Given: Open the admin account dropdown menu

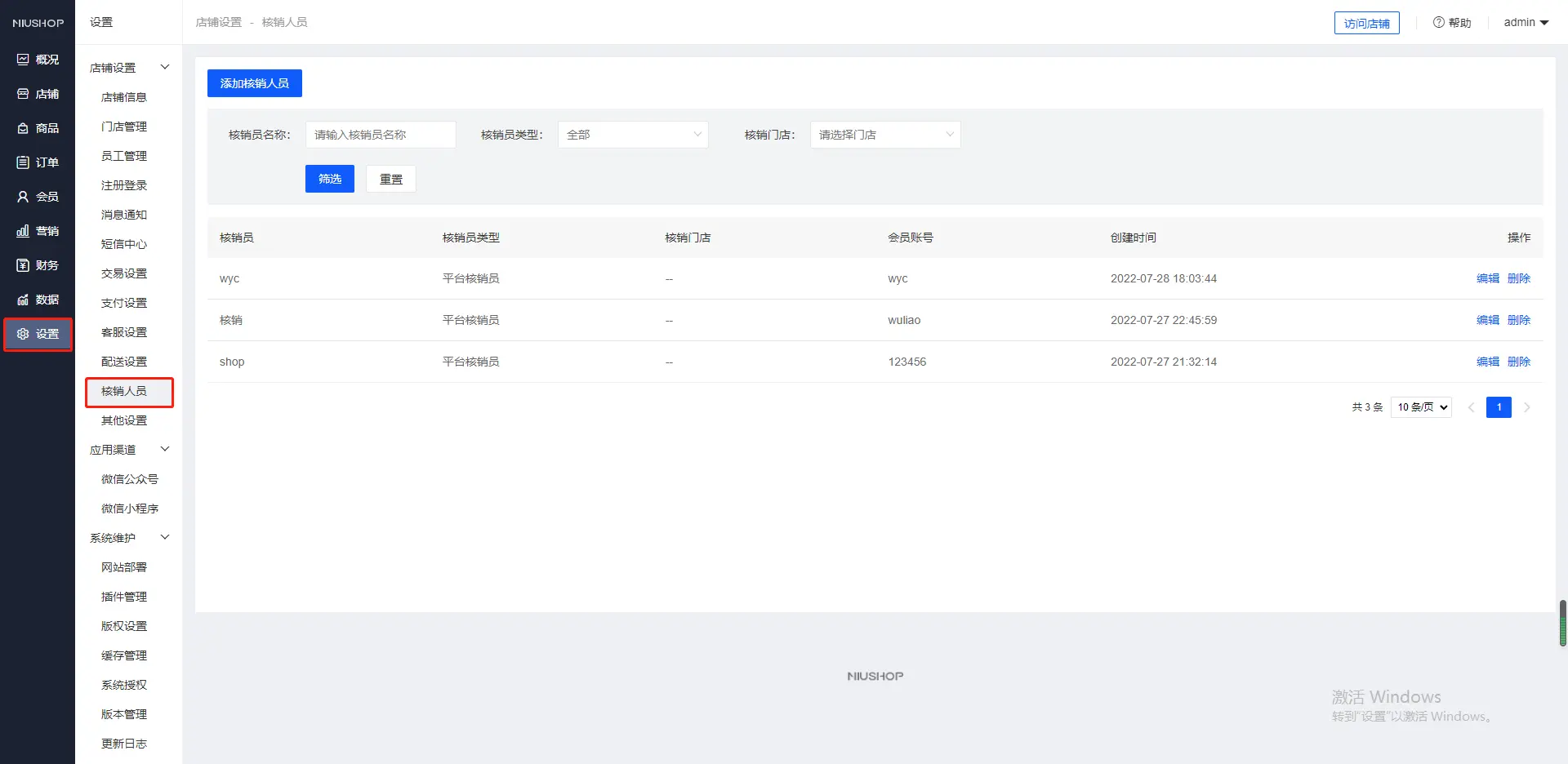Looking at the screenshot, I should coord(1526,23).
